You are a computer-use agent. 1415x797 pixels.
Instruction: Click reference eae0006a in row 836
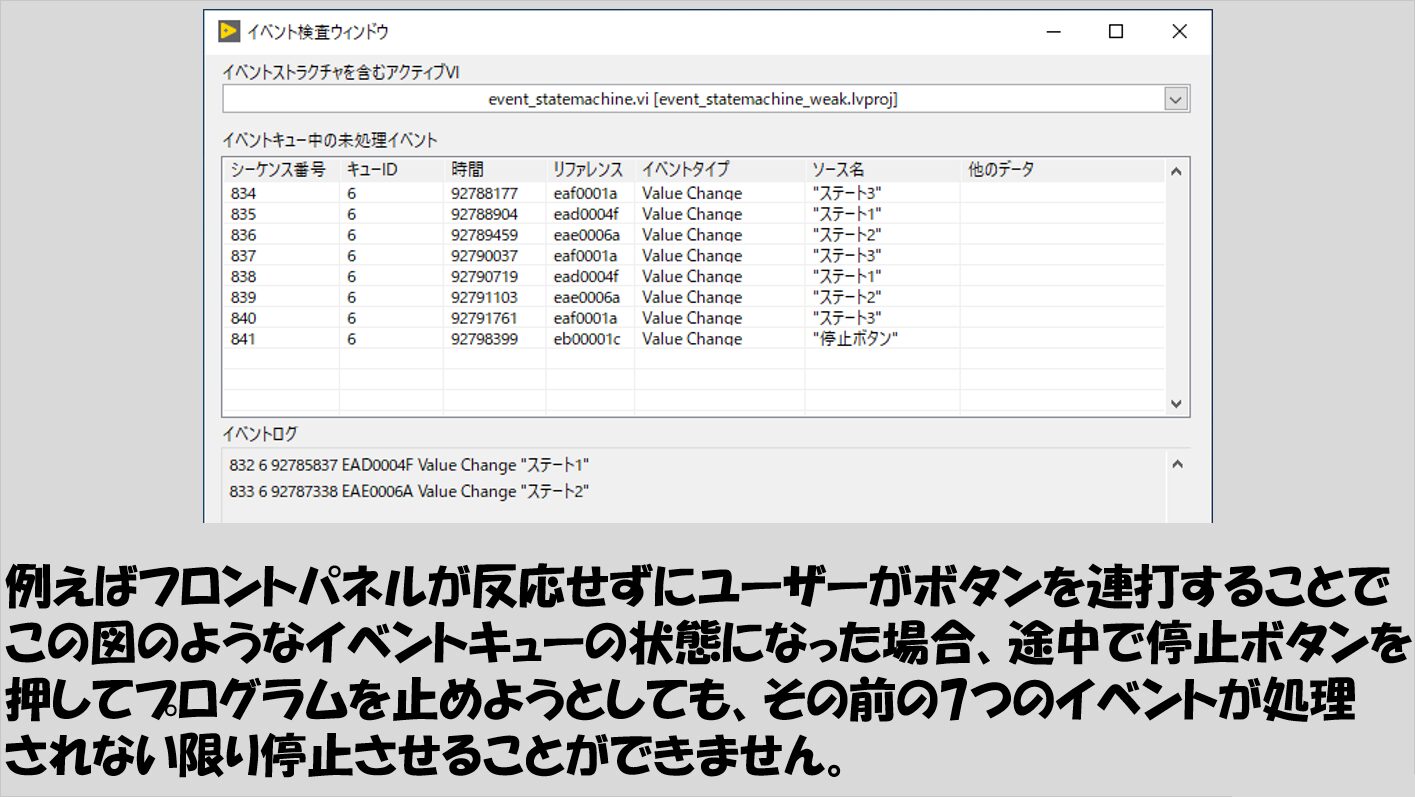click(586, 235)
